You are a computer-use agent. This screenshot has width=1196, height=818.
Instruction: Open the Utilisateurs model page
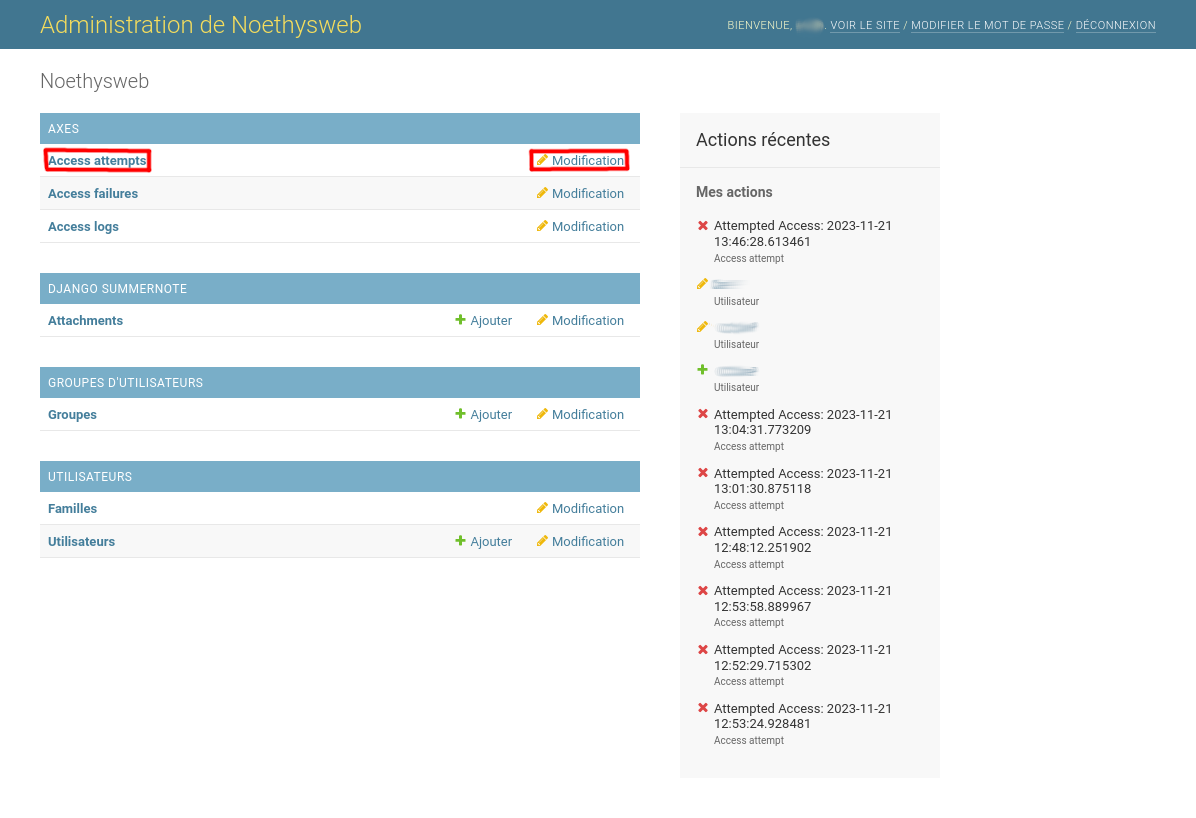pos(81,541)
